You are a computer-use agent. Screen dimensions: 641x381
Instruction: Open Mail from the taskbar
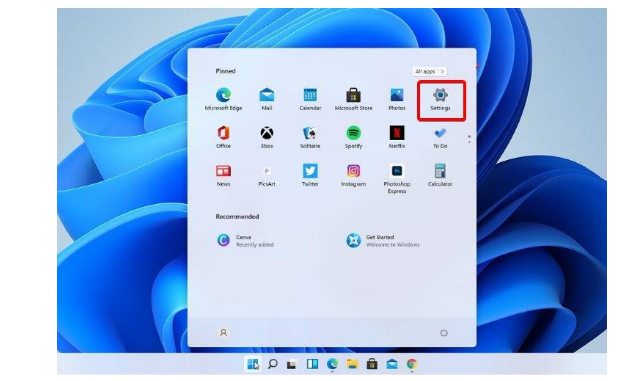click(392, 364)
